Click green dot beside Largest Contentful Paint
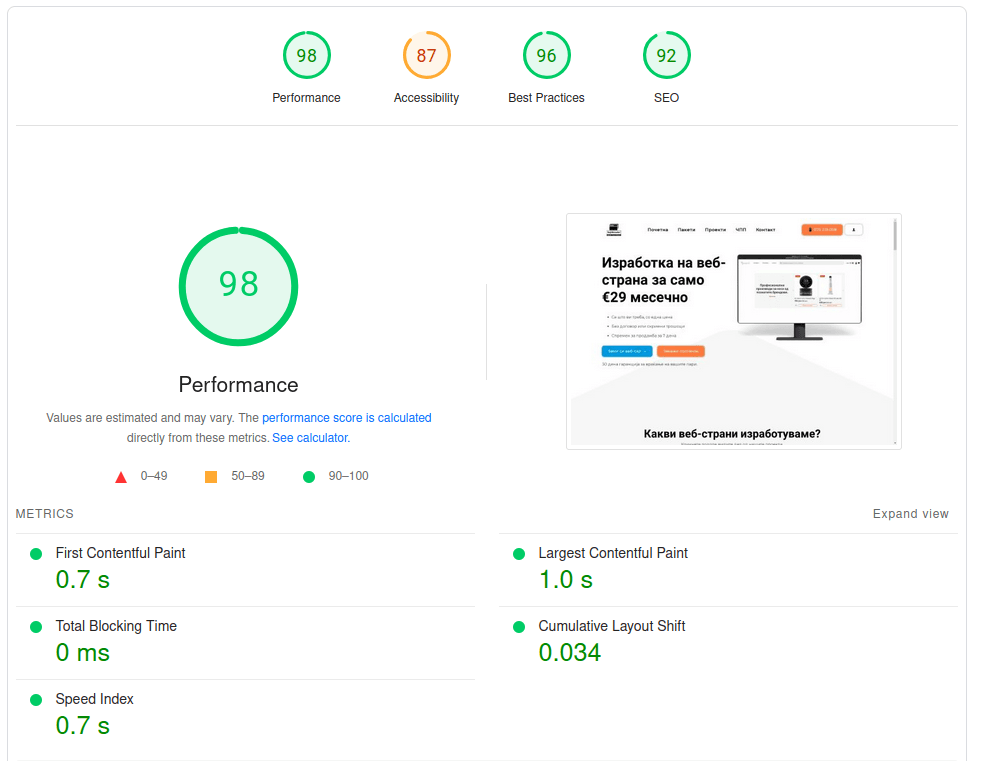The width and height of the screenshot is (989, 761). point(518,554)
